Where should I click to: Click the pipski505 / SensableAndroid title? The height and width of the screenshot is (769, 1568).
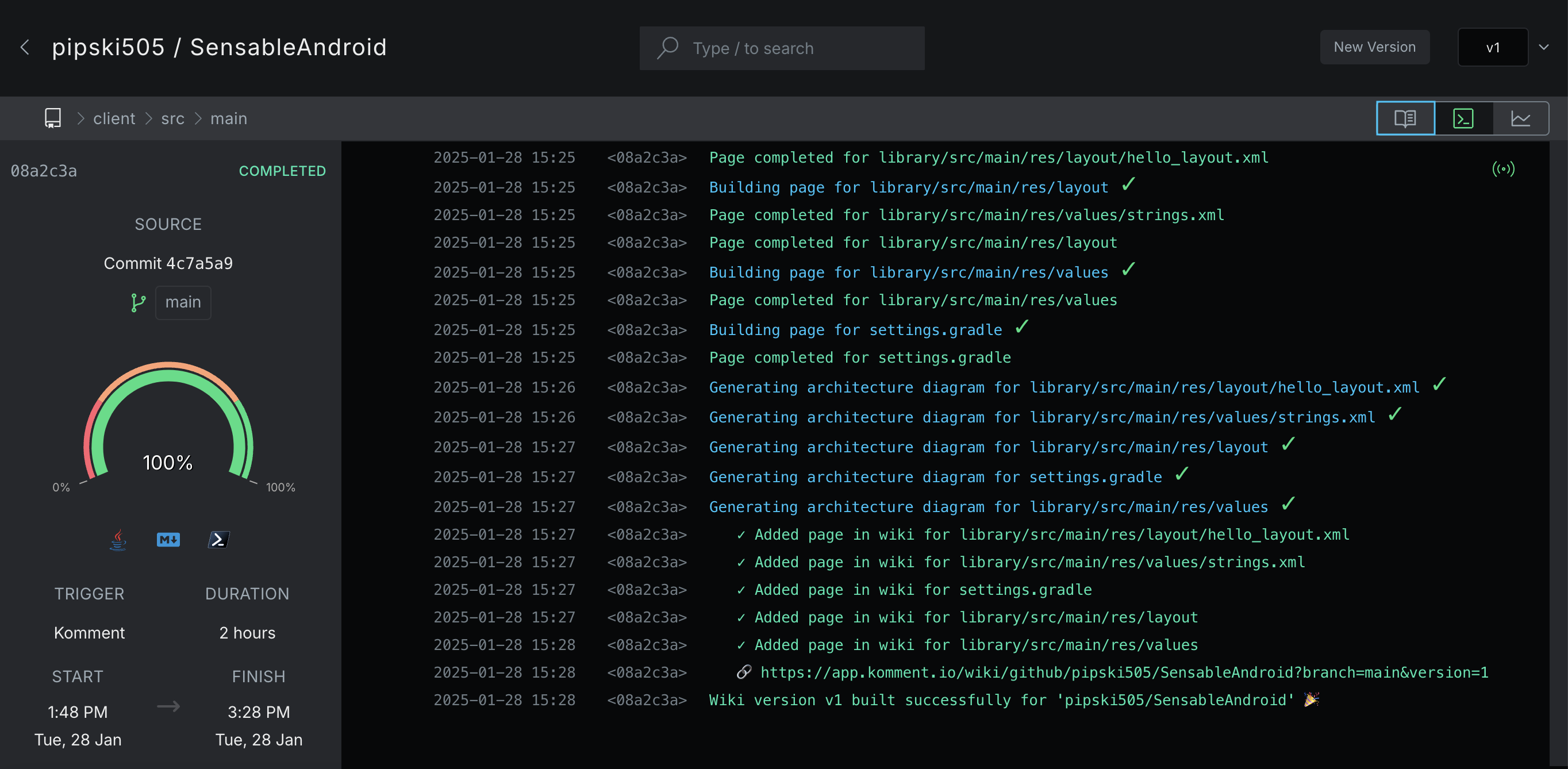[x=219, y=48]
